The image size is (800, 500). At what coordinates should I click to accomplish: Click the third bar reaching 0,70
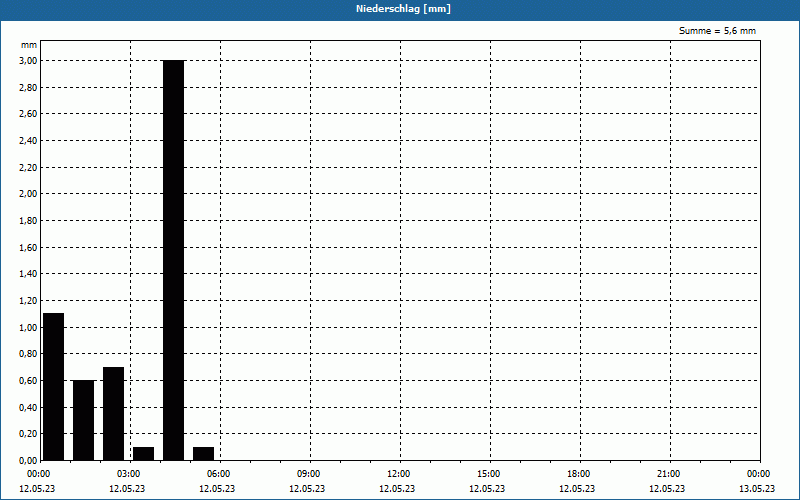click(x=113, y=414)
